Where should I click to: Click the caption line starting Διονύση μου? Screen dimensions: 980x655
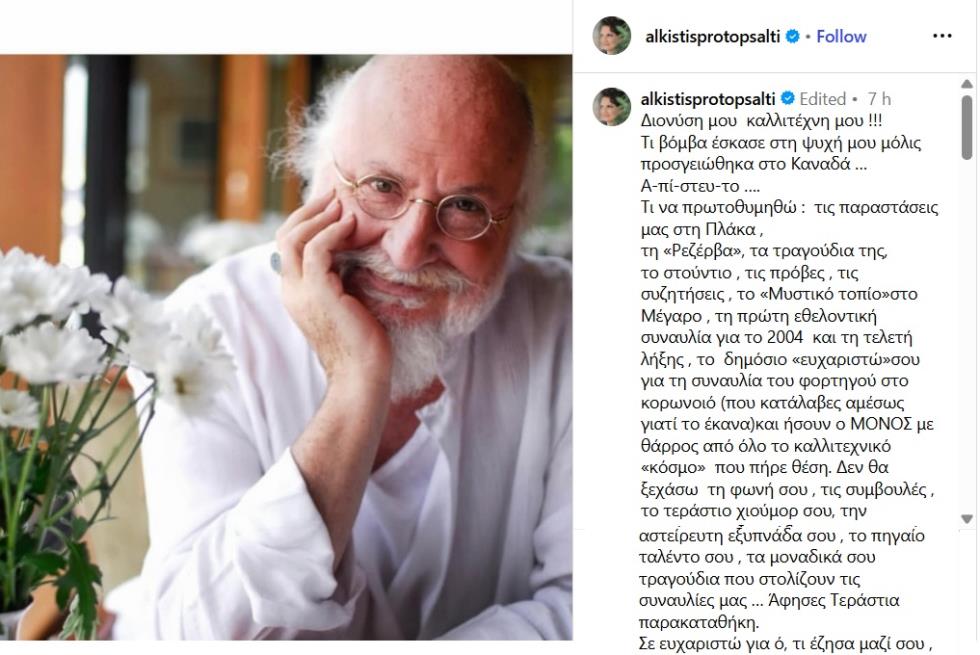coord(761,120)
